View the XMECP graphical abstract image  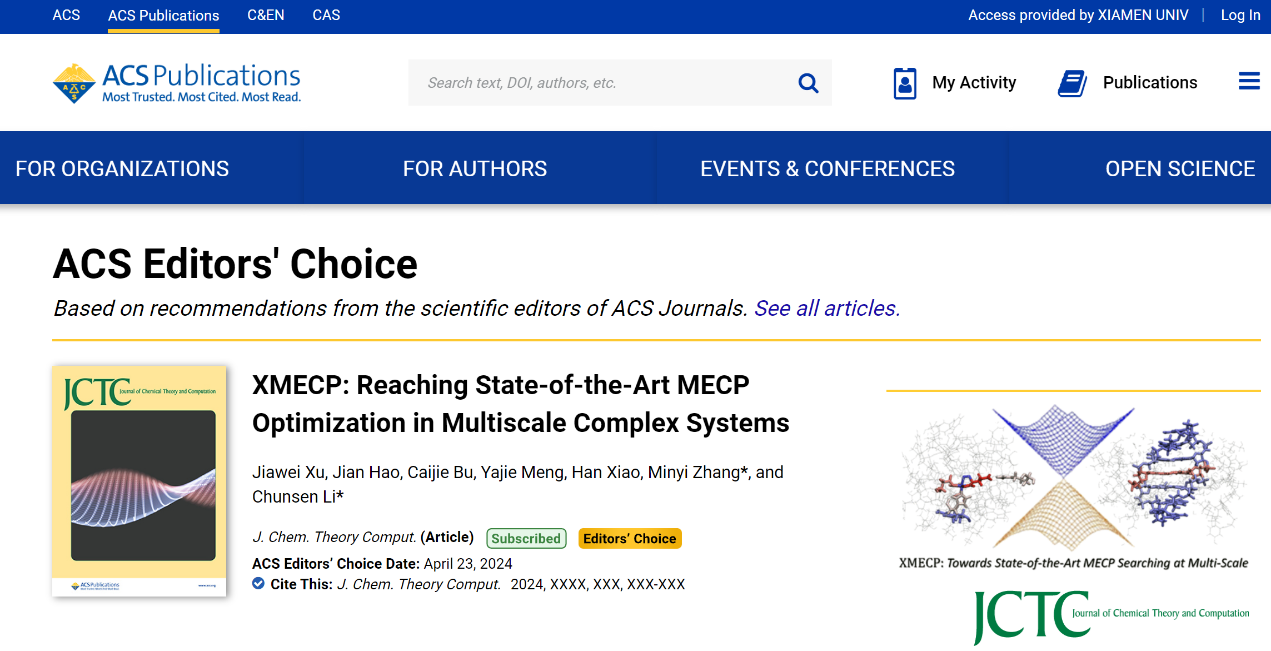tap(1074, 485)
